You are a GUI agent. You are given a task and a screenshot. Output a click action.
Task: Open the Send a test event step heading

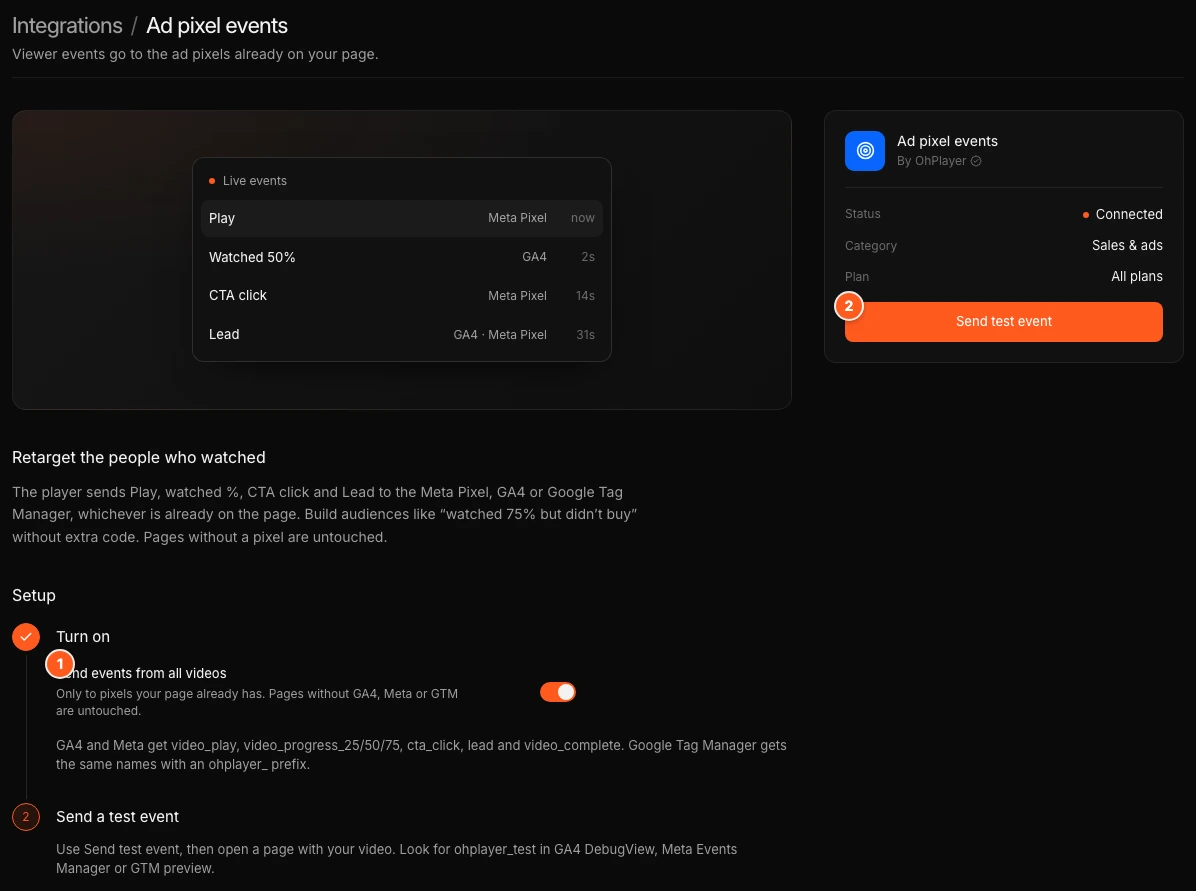(x=117, y=816)
